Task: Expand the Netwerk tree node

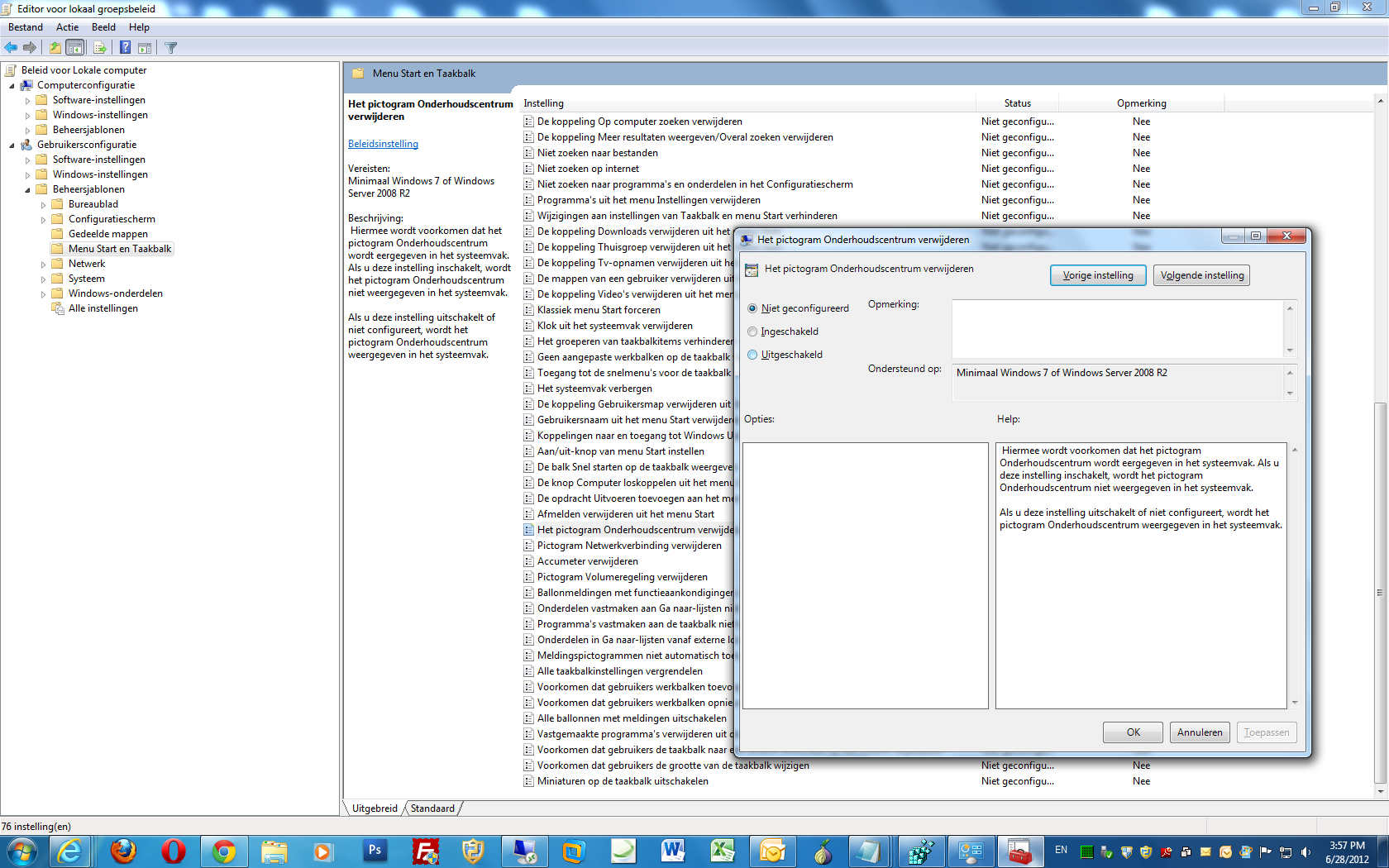Action: pos(42,263)
